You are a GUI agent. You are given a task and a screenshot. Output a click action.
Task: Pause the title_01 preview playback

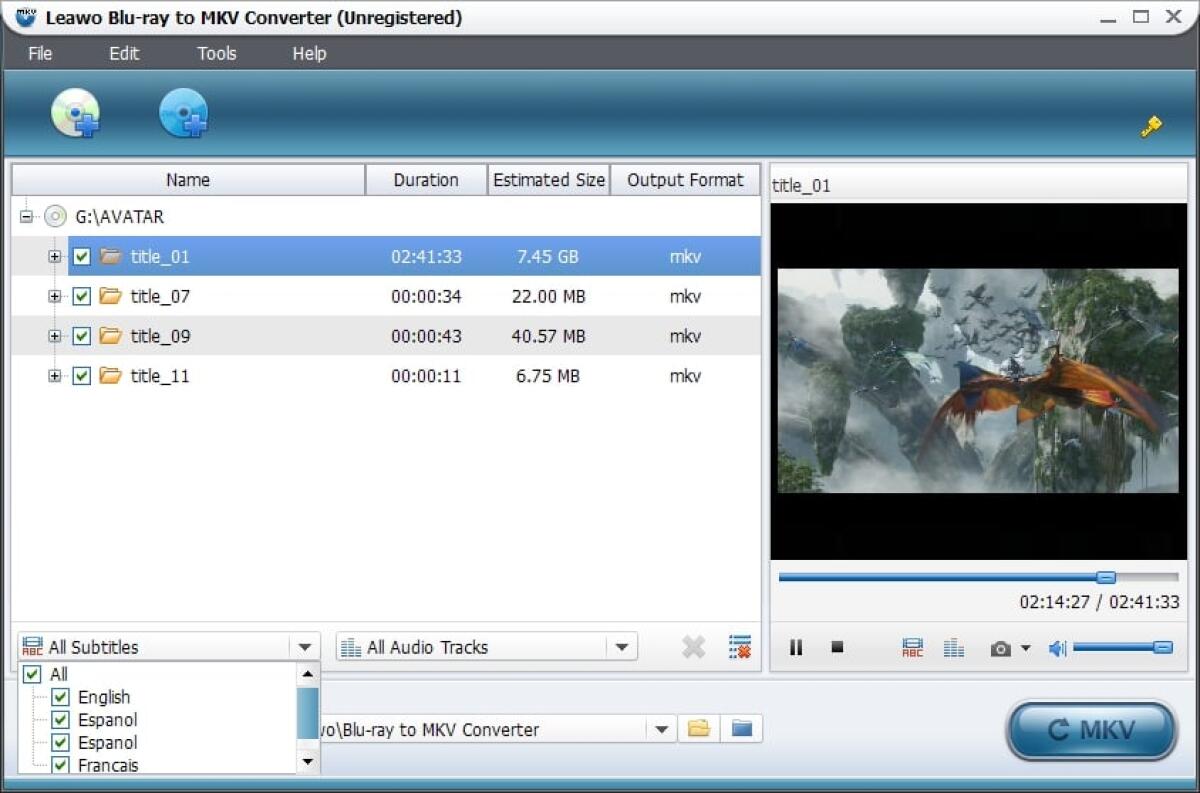[796, 647]
